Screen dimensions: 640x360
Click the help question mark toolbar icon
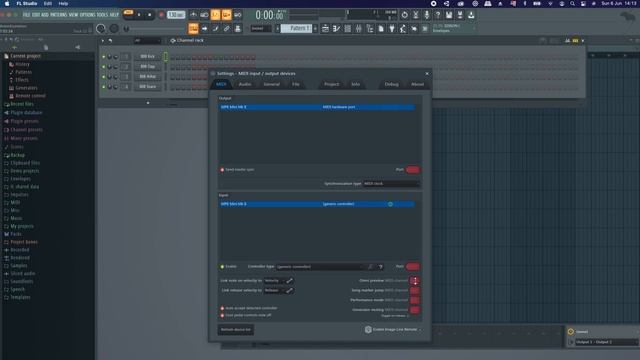coord(438,15)
